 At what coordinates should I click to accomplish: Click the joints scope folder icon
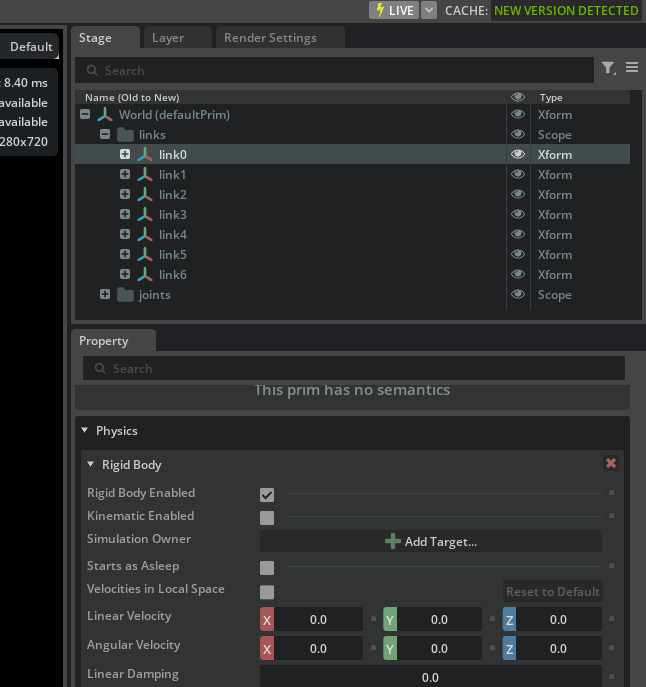point(125,295)
